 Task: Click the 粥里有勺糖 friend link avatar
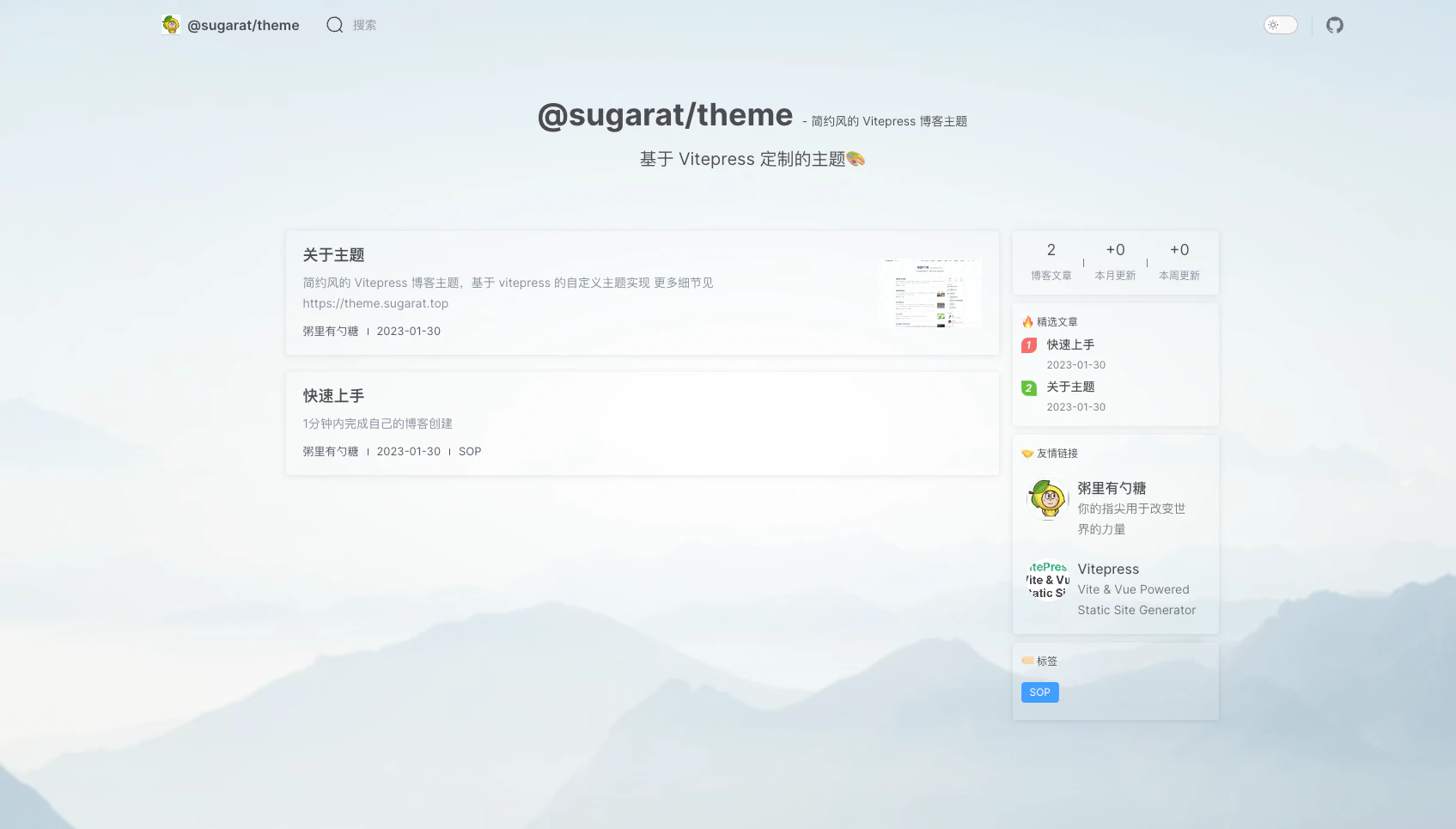[1047, 499]
